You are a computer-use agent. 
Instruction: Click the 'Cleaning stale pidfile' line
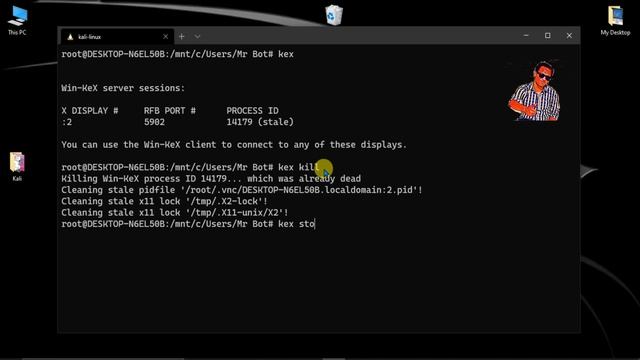coord(242,190)
